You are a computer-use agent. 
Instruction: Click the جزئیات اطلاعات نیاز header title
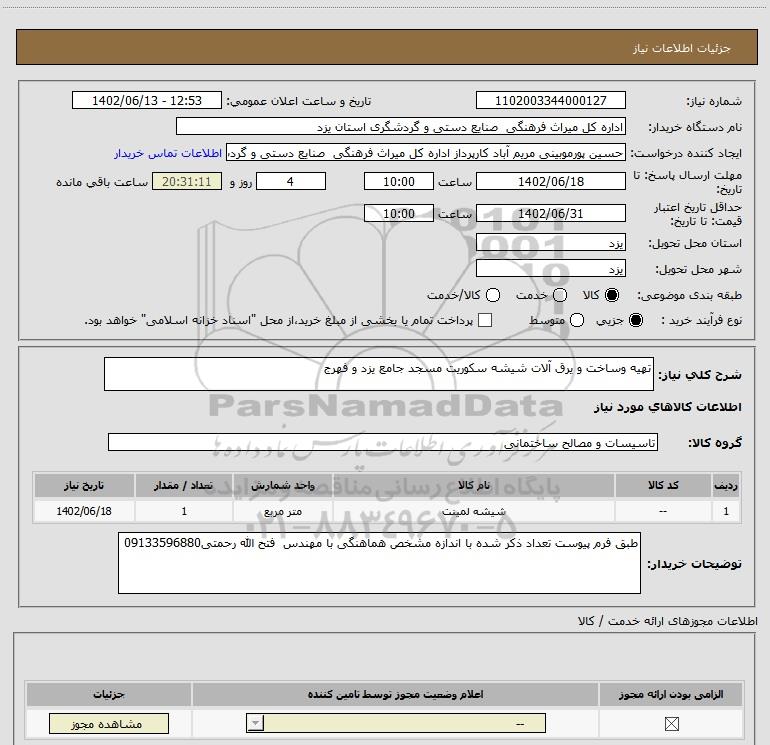(x=682, y=48)
